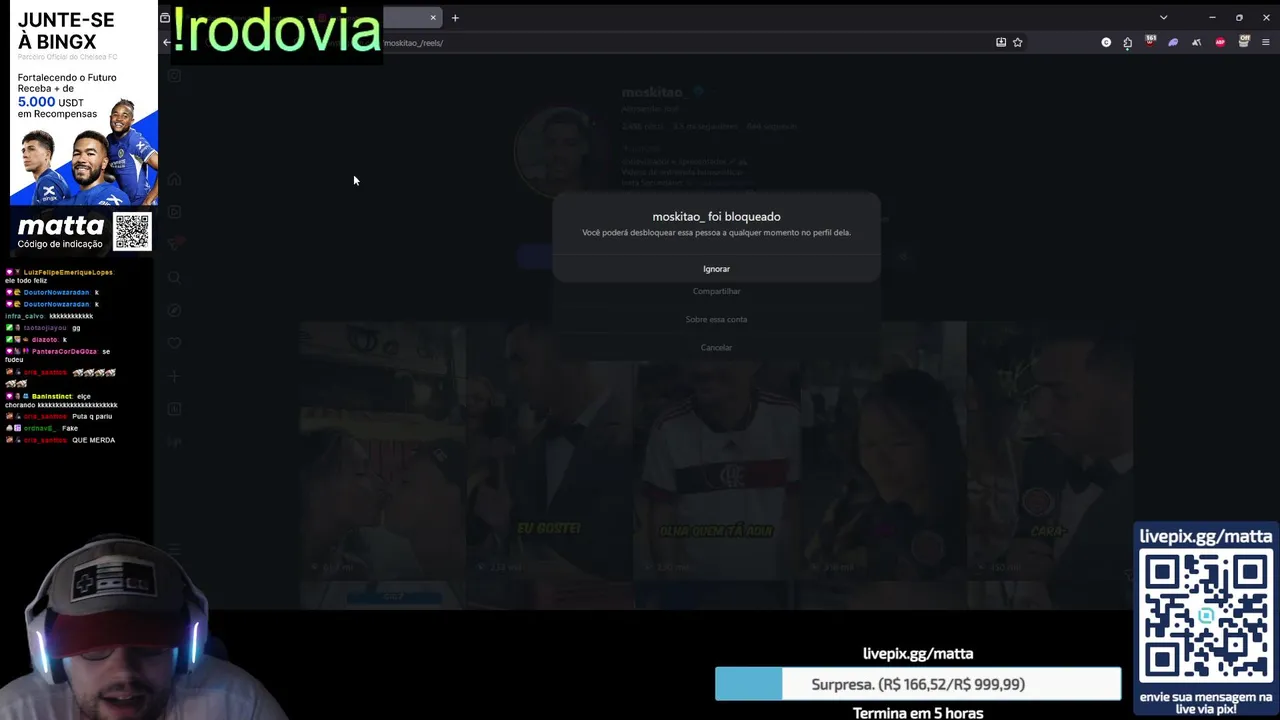This screenshot has width=1280, height=720.
Task: Click the Instagram logo in sidebar
Action: (x=174, y=76)
